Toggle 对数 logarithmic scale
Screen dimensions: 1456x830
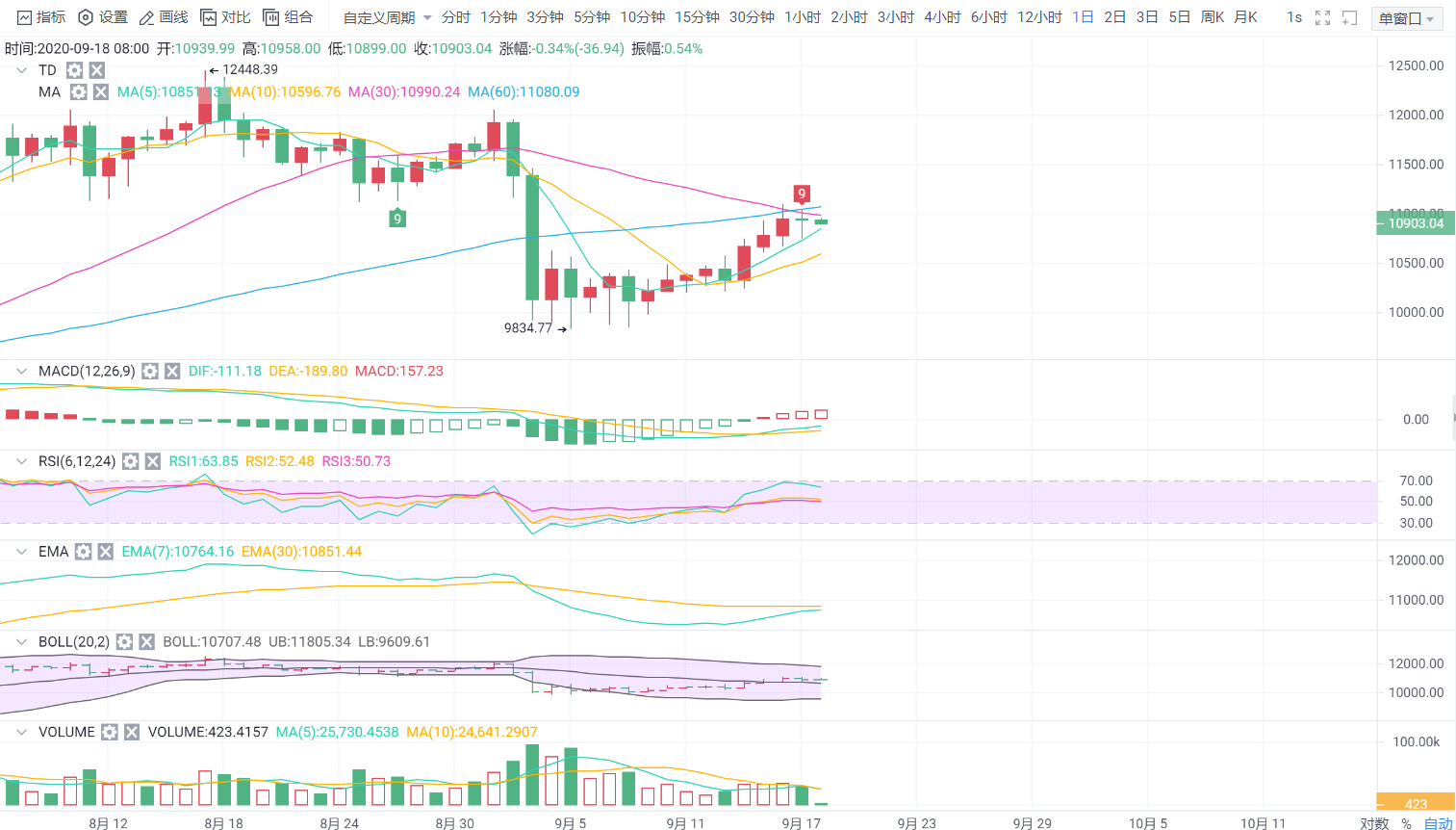point(1374,823)
